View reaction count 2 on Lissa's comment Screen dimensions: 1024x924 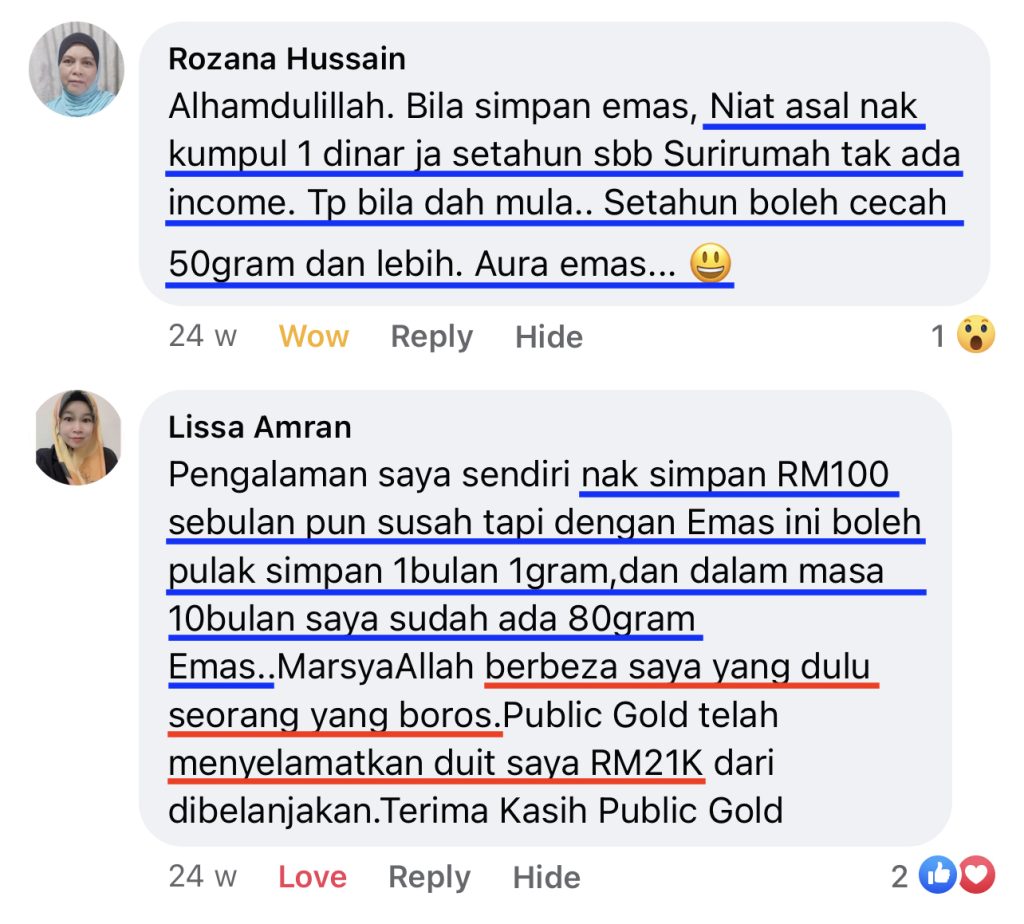[900, 877]
